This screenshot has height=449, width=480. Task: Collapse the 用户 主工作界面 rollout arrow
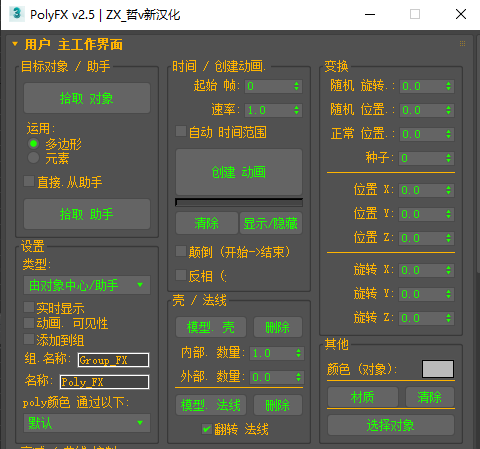pos(15,44)
